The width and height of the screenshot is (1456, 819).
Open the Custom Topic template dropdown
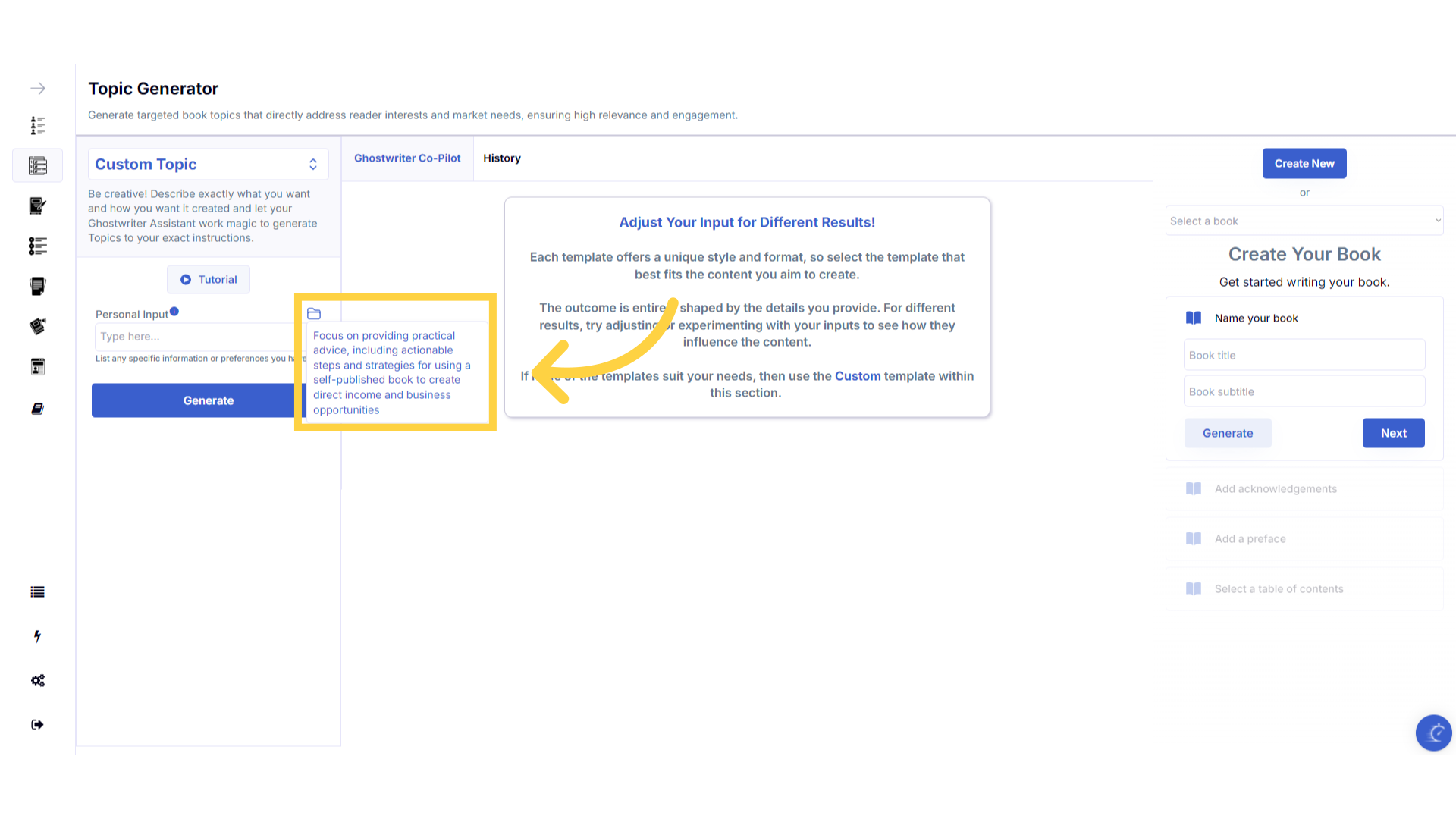click(208, 165)
